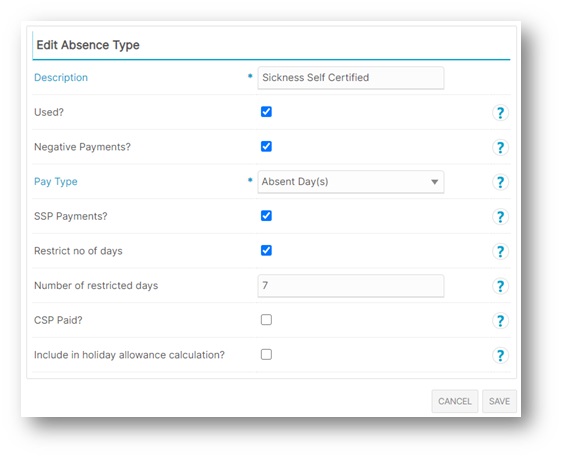Untick the Restrict no of days checkbox
This screenshot has height=459, width=563.
[x=266, y=250]
